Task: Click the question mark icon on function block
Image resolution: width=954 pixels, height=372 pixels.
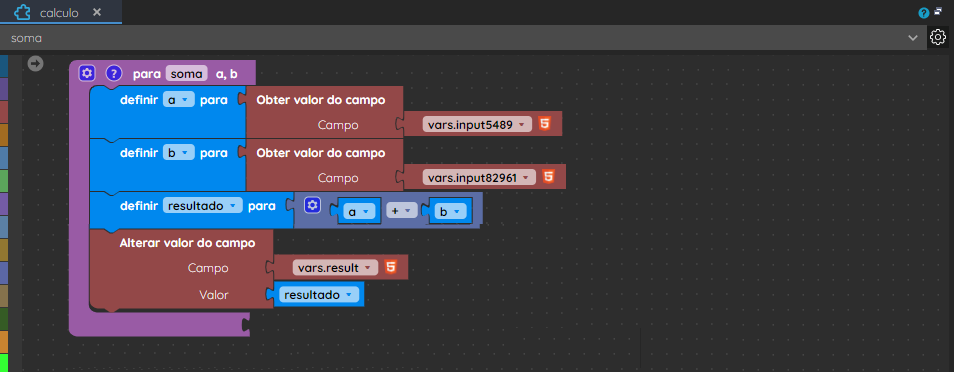Action: tap(114, 73)
